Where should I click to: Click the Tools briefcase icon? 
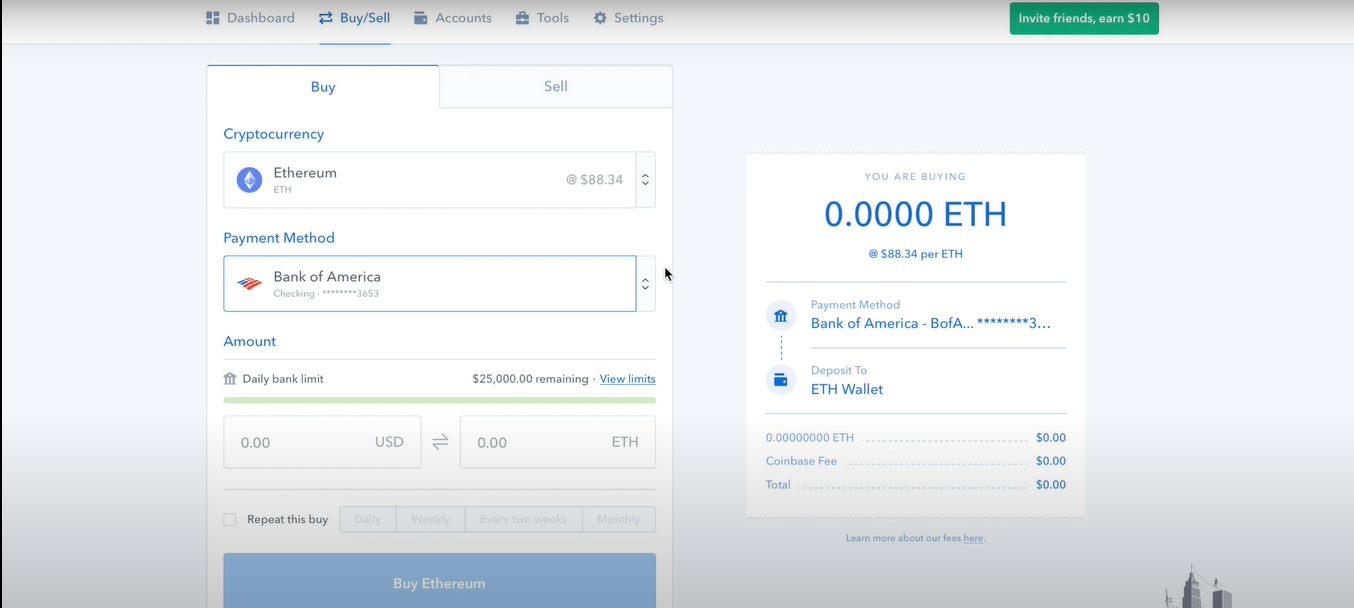pyautogui.click(x=522, y=18)
